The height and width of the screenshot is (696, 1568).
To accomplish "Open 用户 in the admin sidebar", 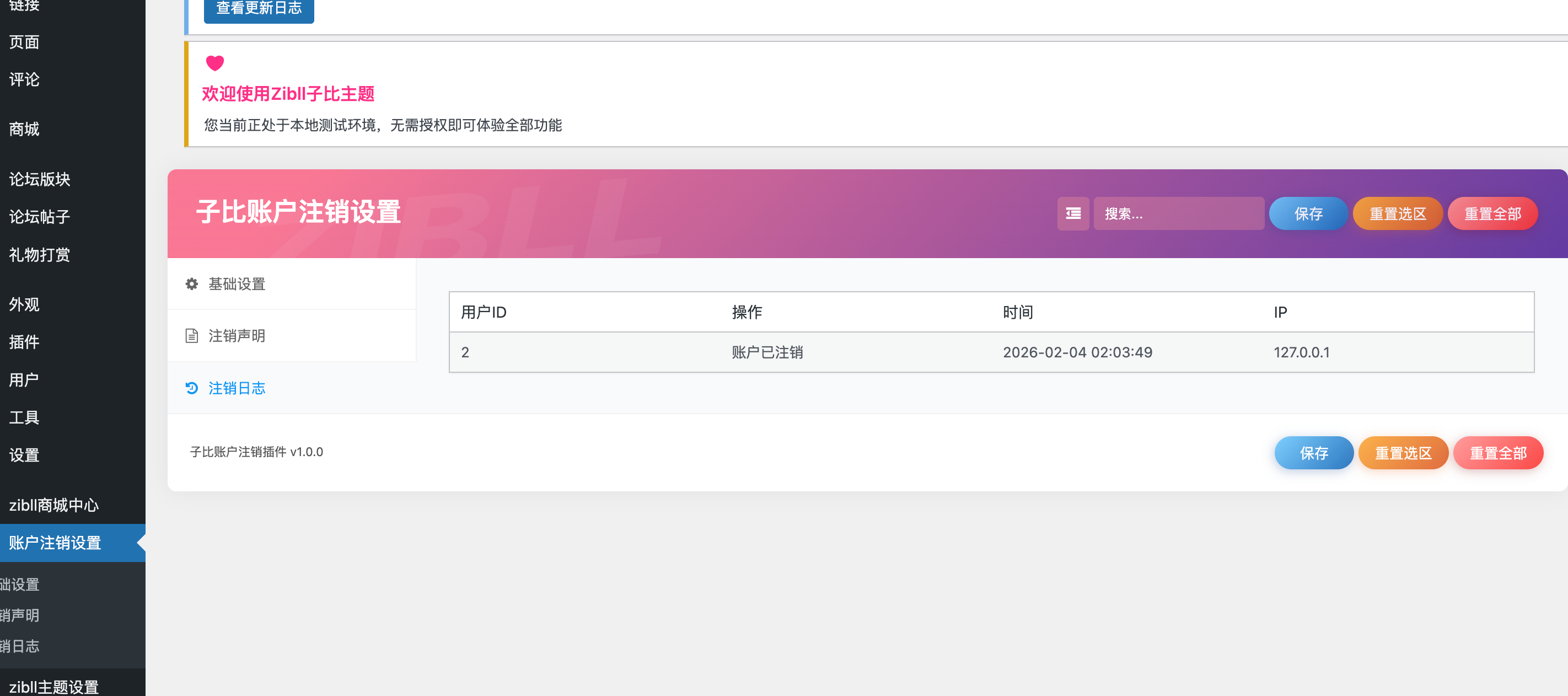I will pyautogui.click(x=24, y=379).
